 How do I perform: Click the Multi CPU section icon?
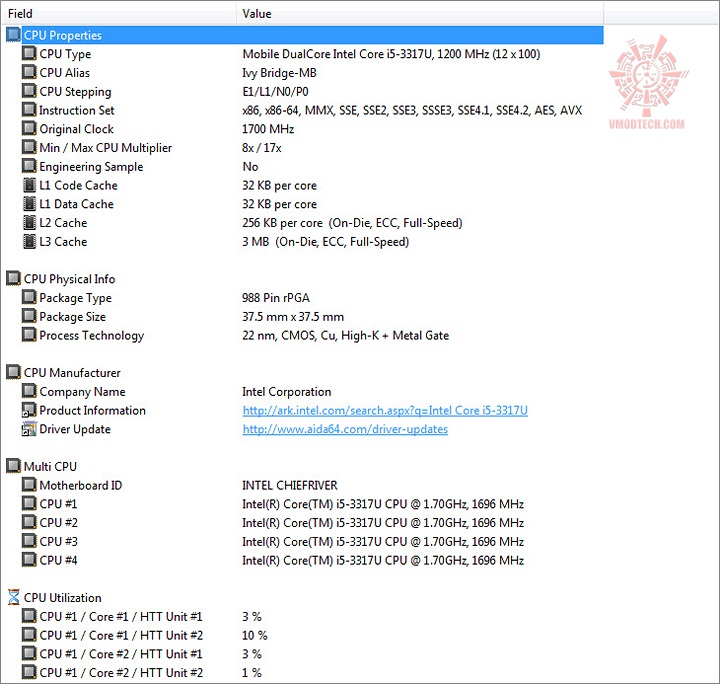click(13, 466)
